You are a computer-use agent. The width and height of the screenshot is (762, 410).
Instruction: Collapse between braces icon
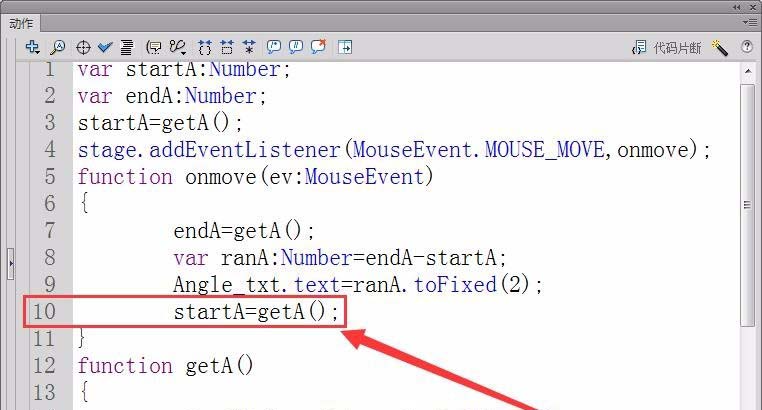pyautogui.click(x=205, y=47)
